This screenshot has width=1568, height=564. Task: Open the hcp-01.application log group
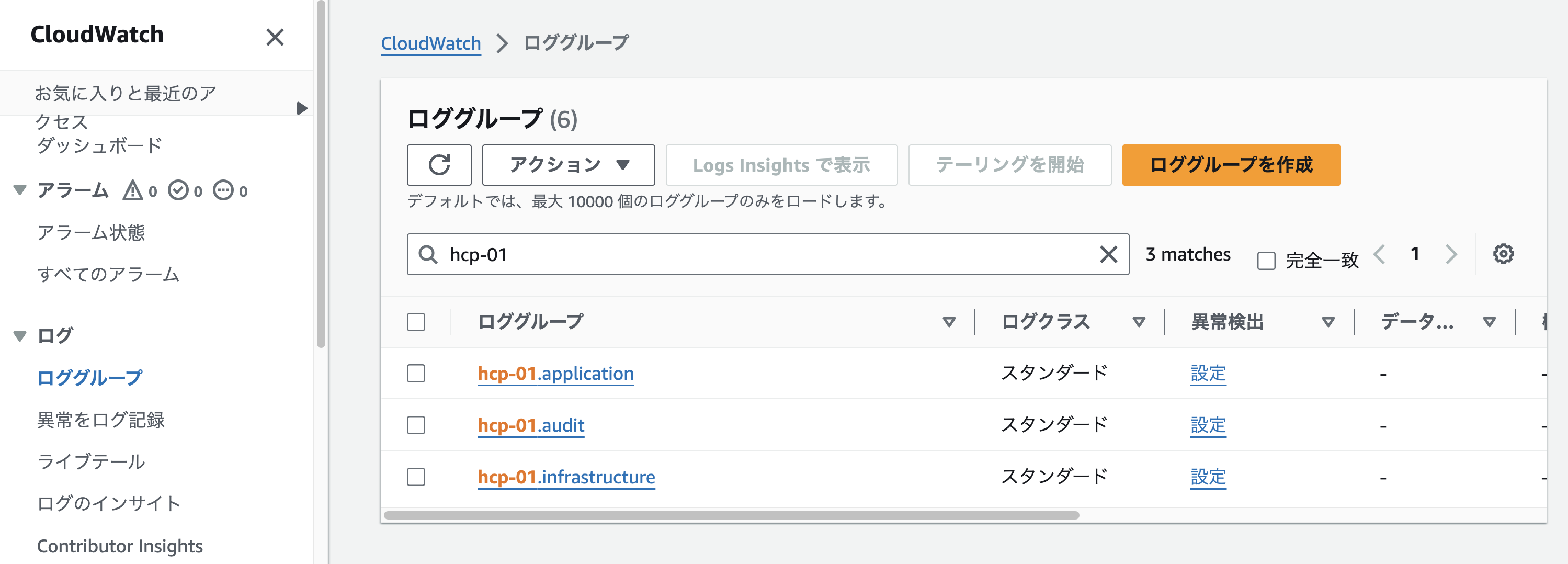tap(555, 374)
